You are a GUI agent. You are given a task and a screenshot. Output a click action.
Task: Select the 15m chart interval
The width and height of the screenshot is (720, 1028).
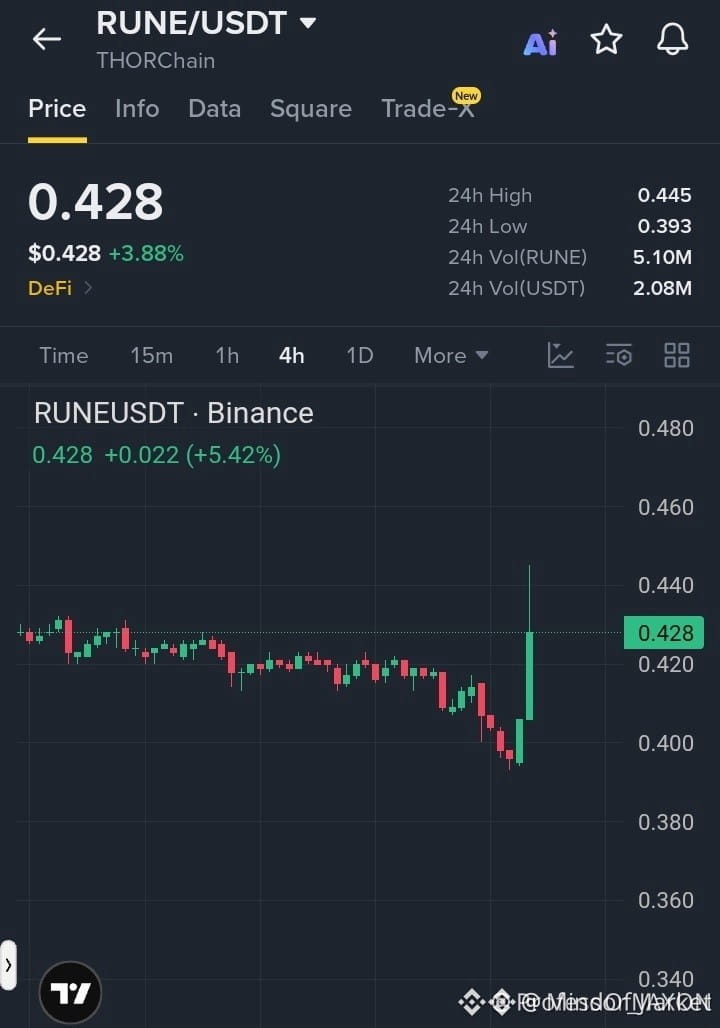[x=151, y=355]
